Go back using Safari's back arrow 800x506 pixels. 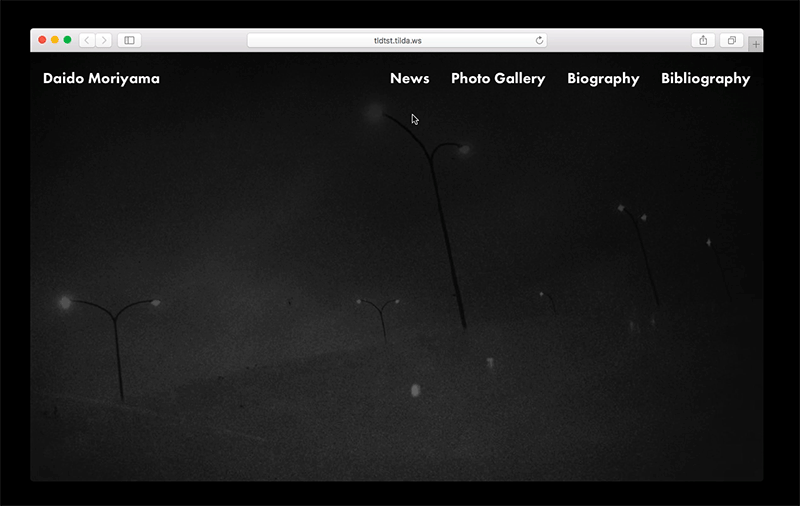(87, 40)
